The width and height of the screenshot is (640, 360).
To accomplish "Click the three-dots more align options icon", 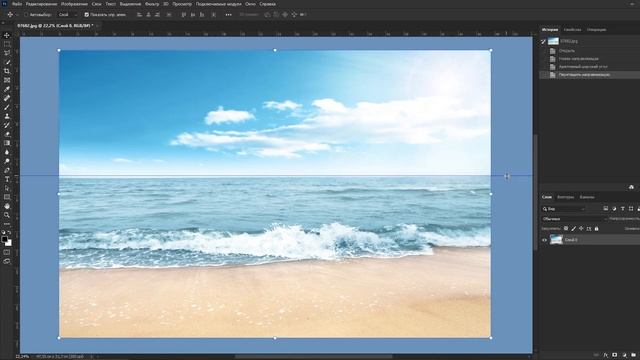I will pos(229,15).
